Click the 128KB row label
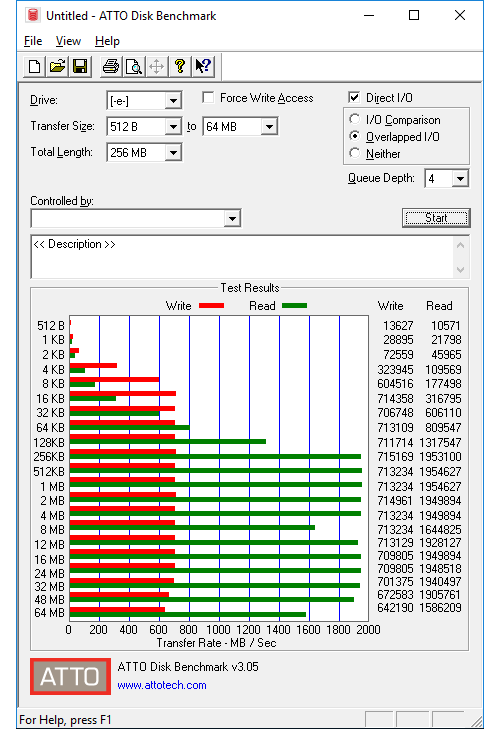Viewport: 500px width, 729px height. [x=49, y=442]
